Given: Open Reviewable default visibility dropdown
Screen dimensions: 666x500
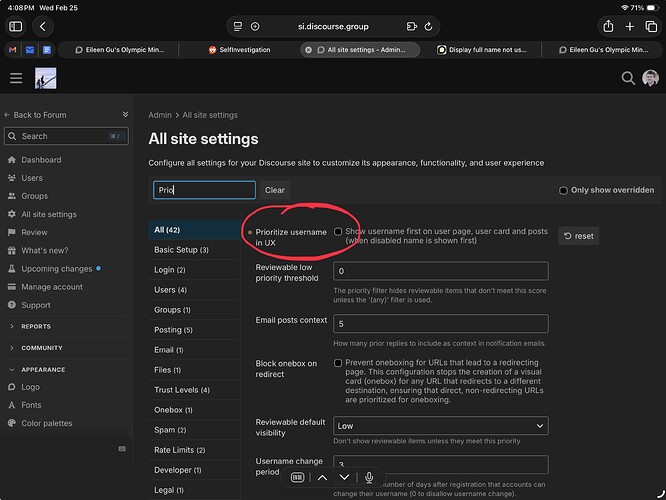Looking at the screenshot, I should (x=440, y=426).
